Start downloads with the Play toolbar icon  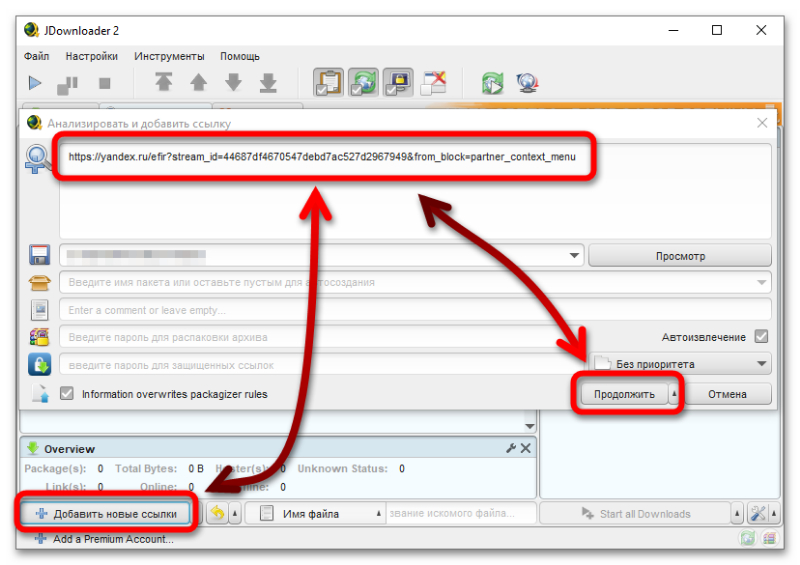tap(35, 83)
